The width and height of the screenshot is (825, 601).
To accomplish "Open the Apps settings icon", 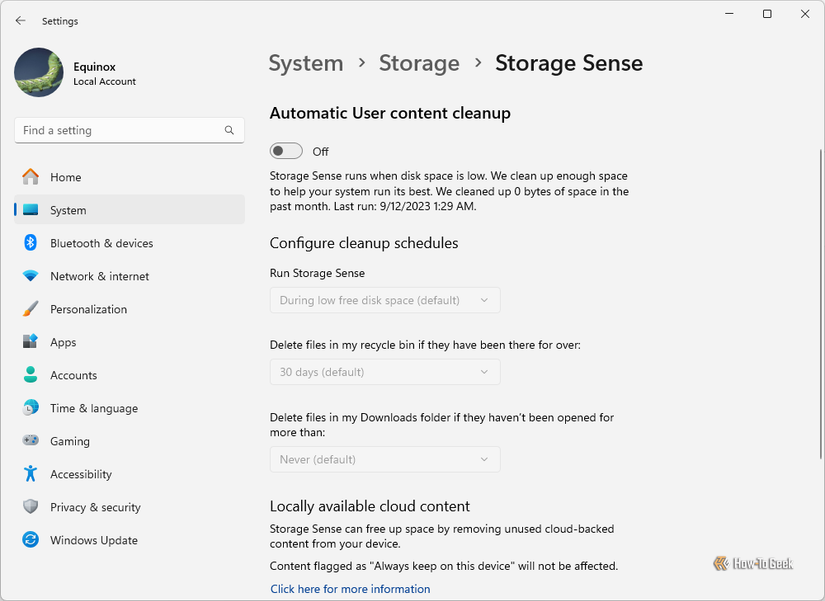I will point(31,342).
